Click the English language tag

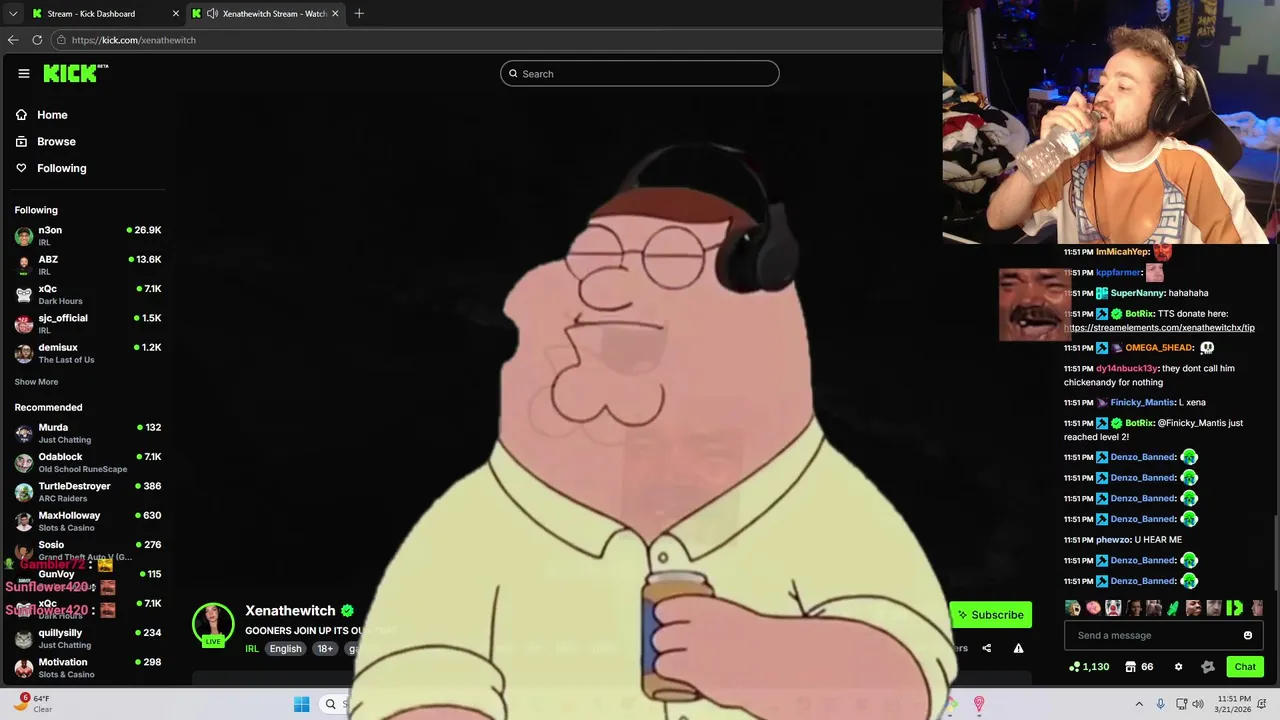285,649
